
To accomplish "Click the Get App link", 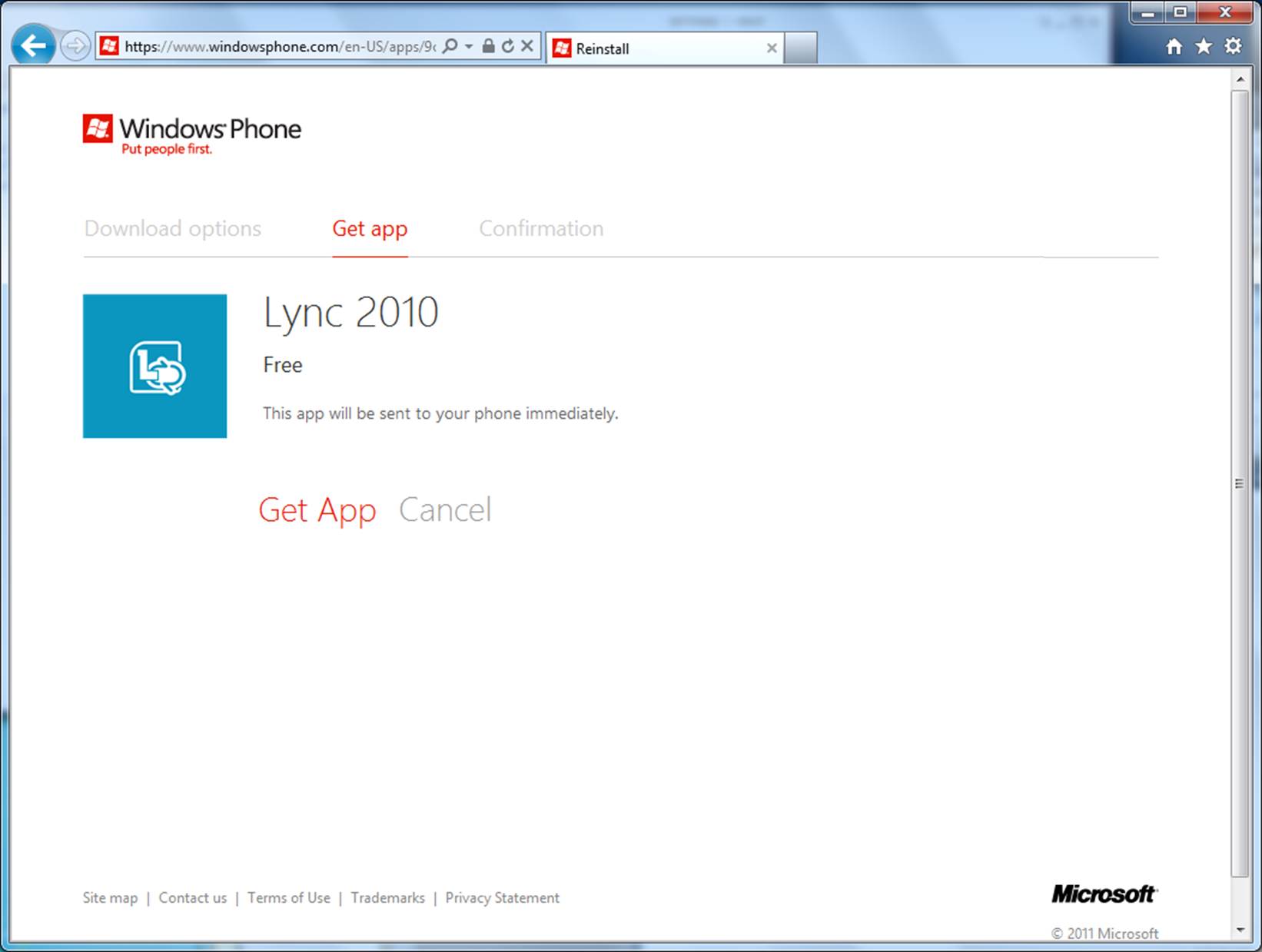I will (x=317, y=510).
